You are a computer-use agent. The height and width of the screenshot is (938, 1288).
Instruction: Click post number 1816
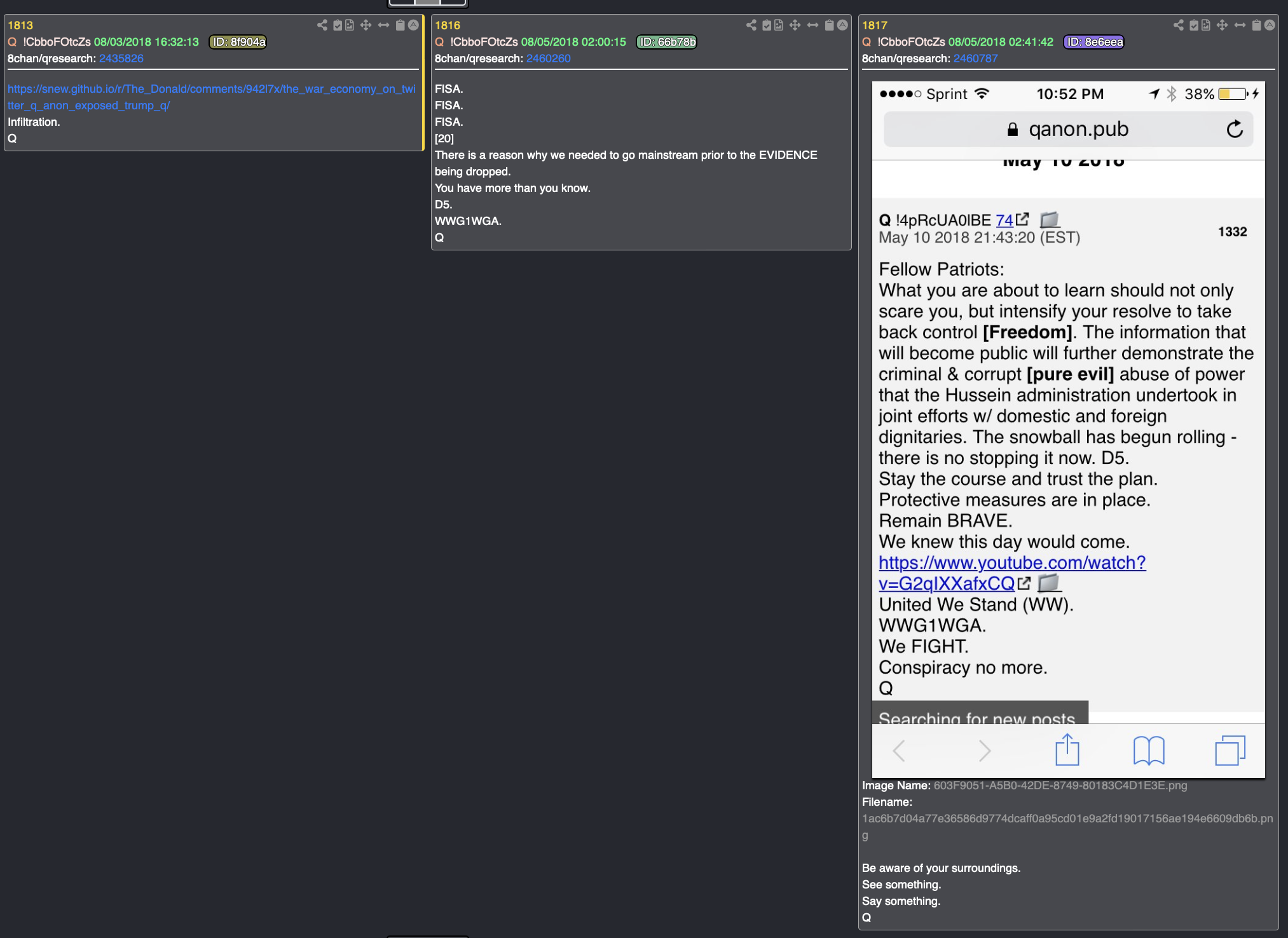pyautogui.click(x=448, y=25)
